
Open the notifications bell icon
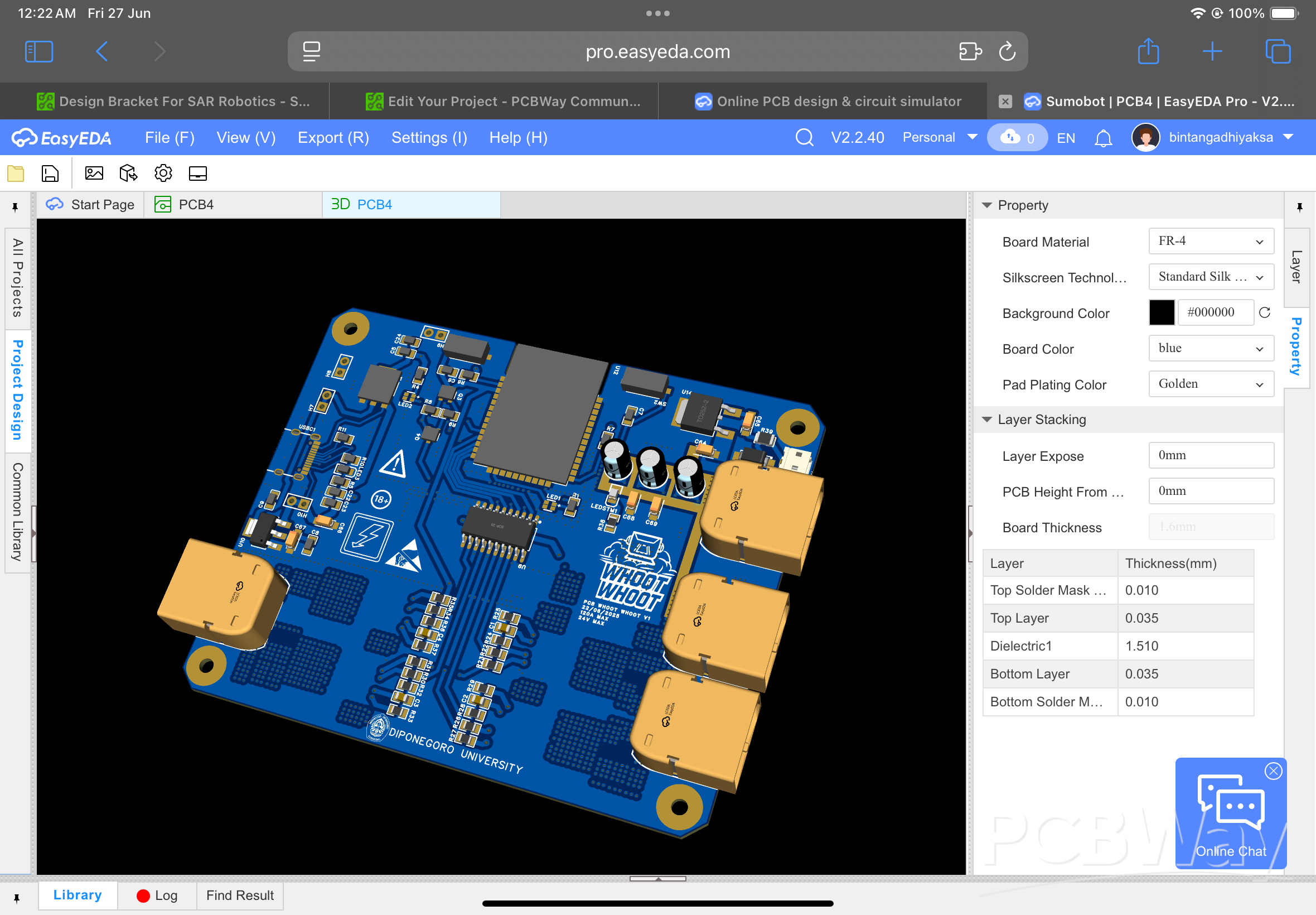point(1103,138)
